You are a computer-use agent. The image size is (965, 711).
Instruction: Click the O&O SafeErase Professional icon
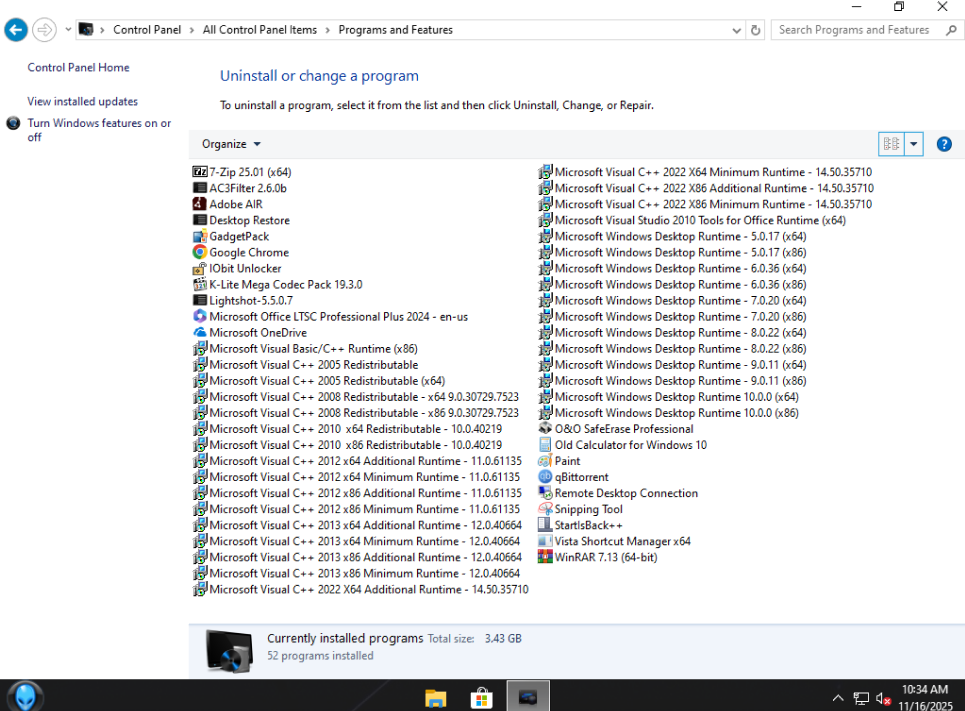(x=545, y=428)
